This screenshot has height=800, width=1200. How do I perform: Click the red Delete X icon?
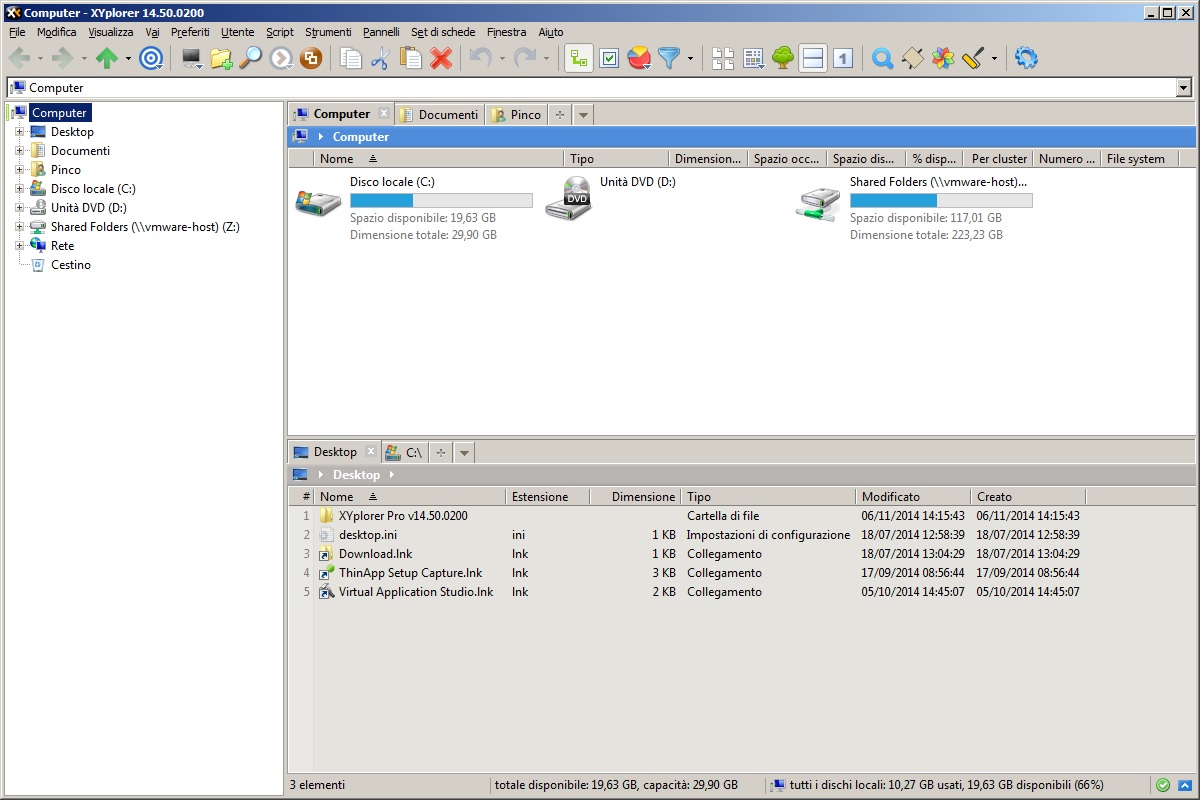pyautogui.click(x=441, y=58)
